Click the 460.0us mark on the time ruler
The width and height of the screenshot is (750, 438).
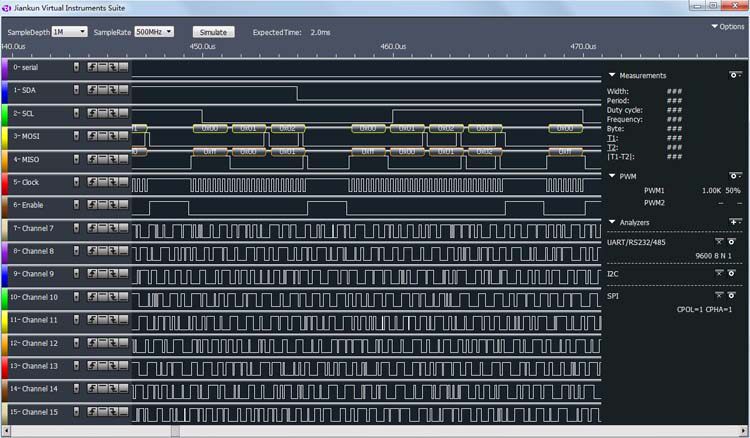pos(393,46)
